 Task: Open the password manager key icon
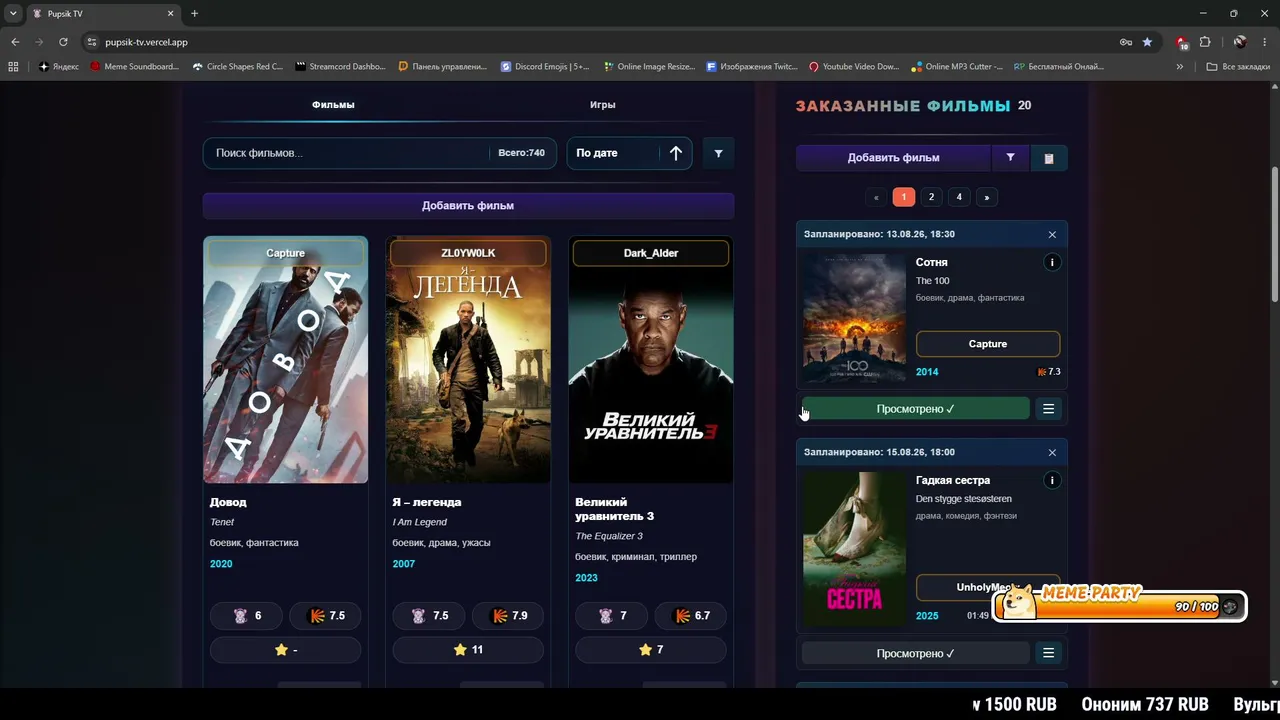coord(1126,42)
